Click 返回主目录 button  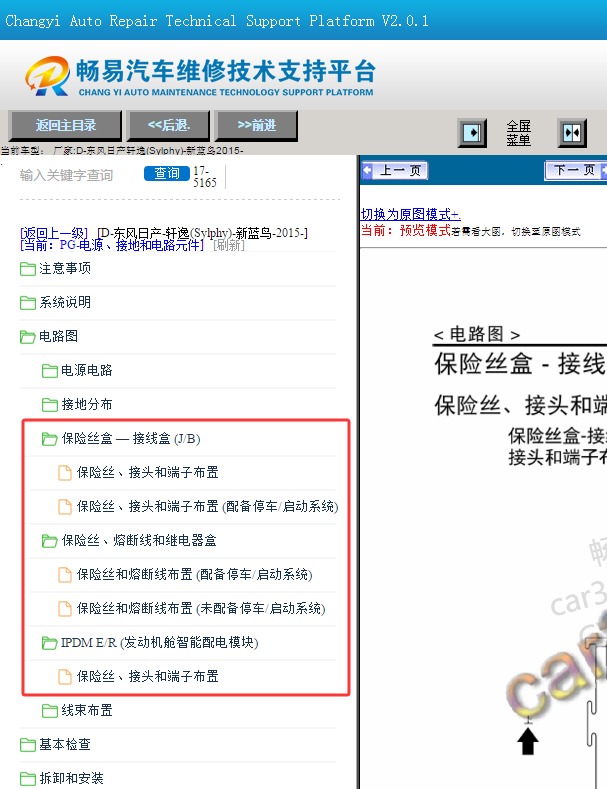(x=65, y=125)
